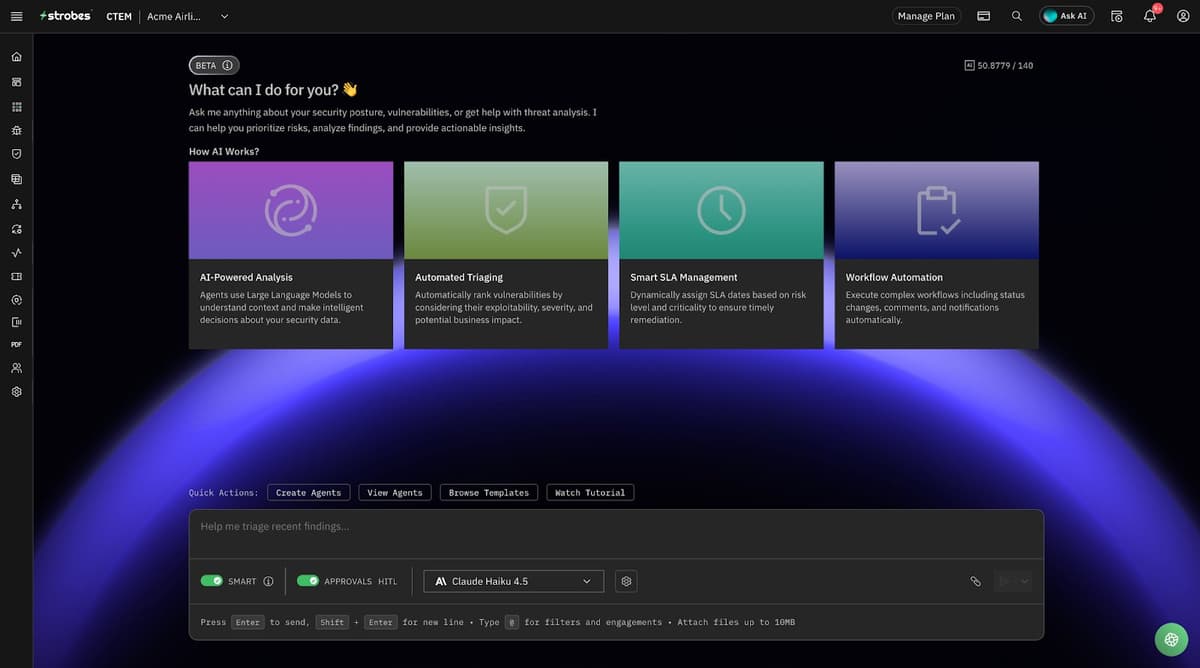Click the info icon next to SMART
The width and height of the screenshot is (1200, 668).
(268, 581)
